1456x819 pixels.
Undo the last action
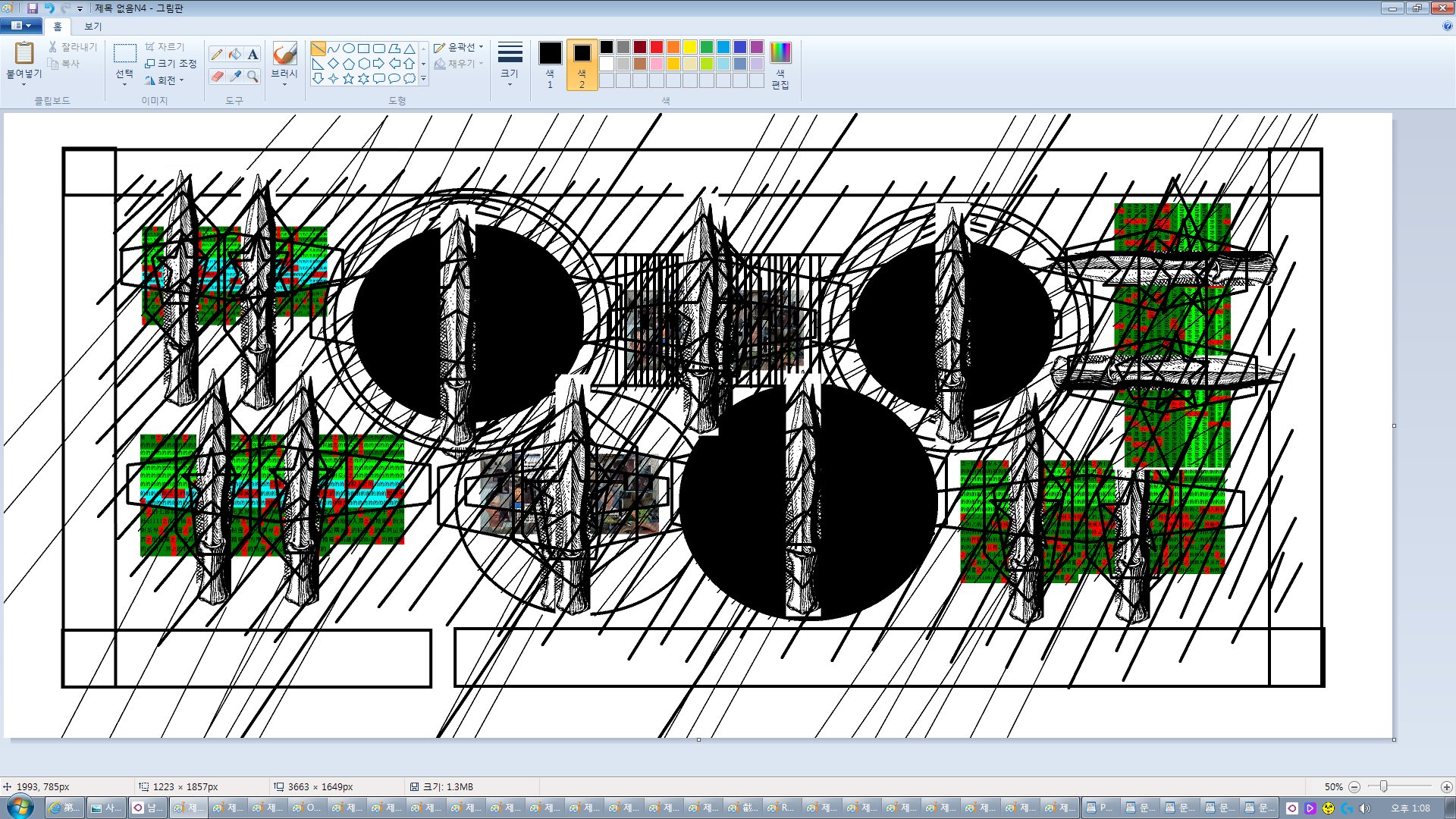49,8
